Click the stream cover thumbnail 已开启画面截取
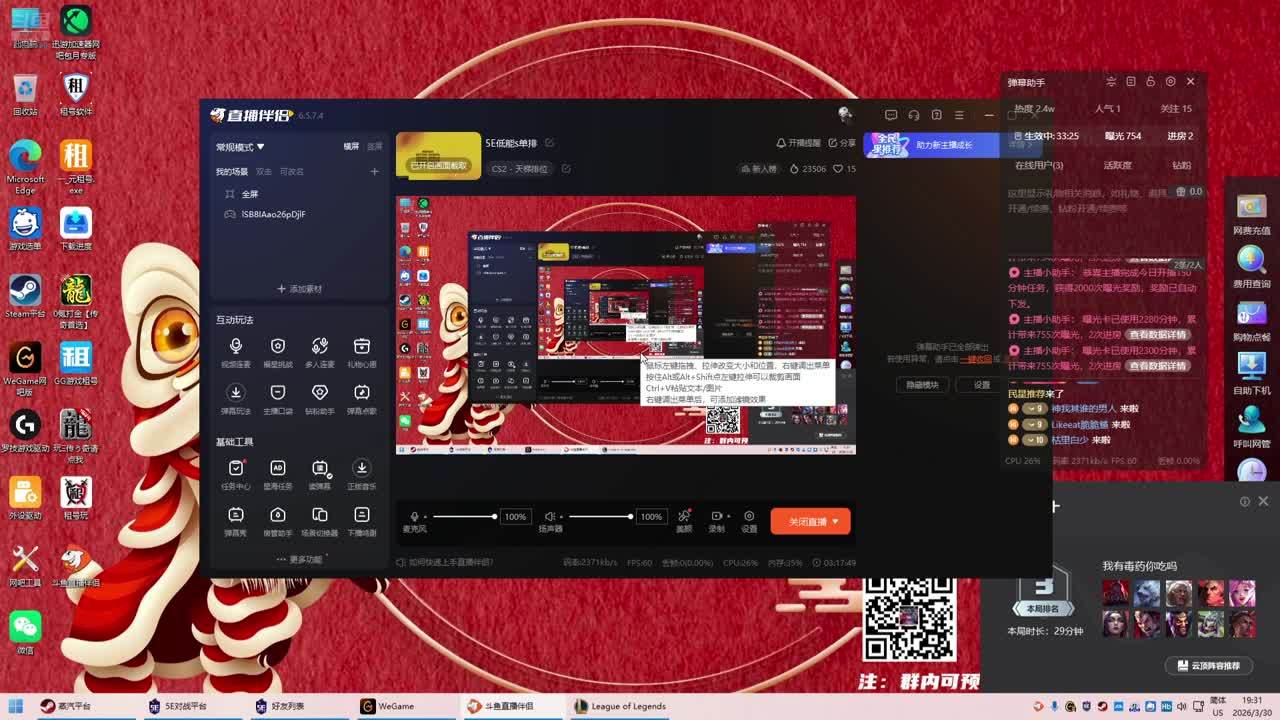 438,156
